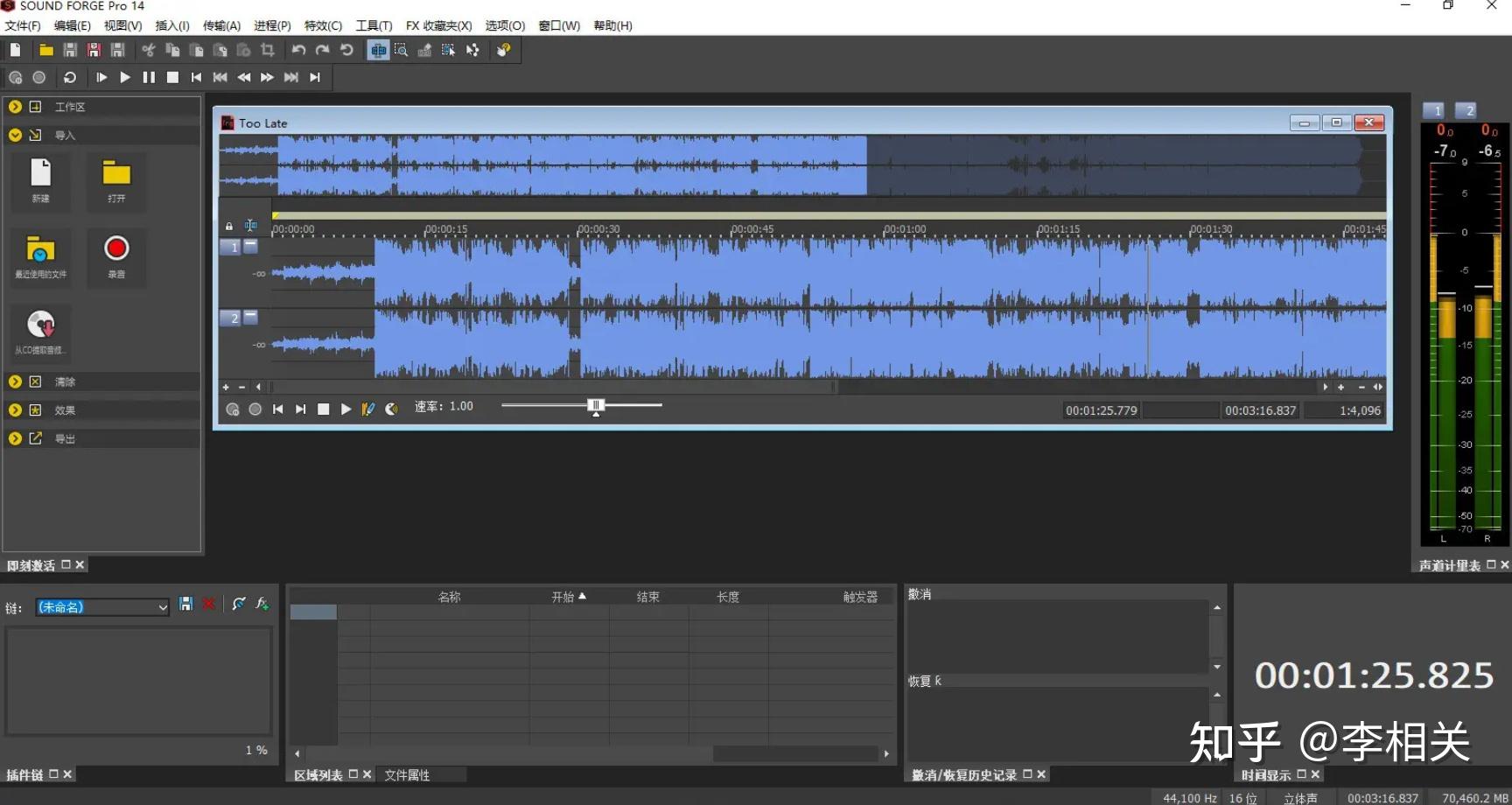Viewport: 1512px width, 805px height.
Task: Open the 链 chain preset dropdown
Action: [x=163, y=607]
